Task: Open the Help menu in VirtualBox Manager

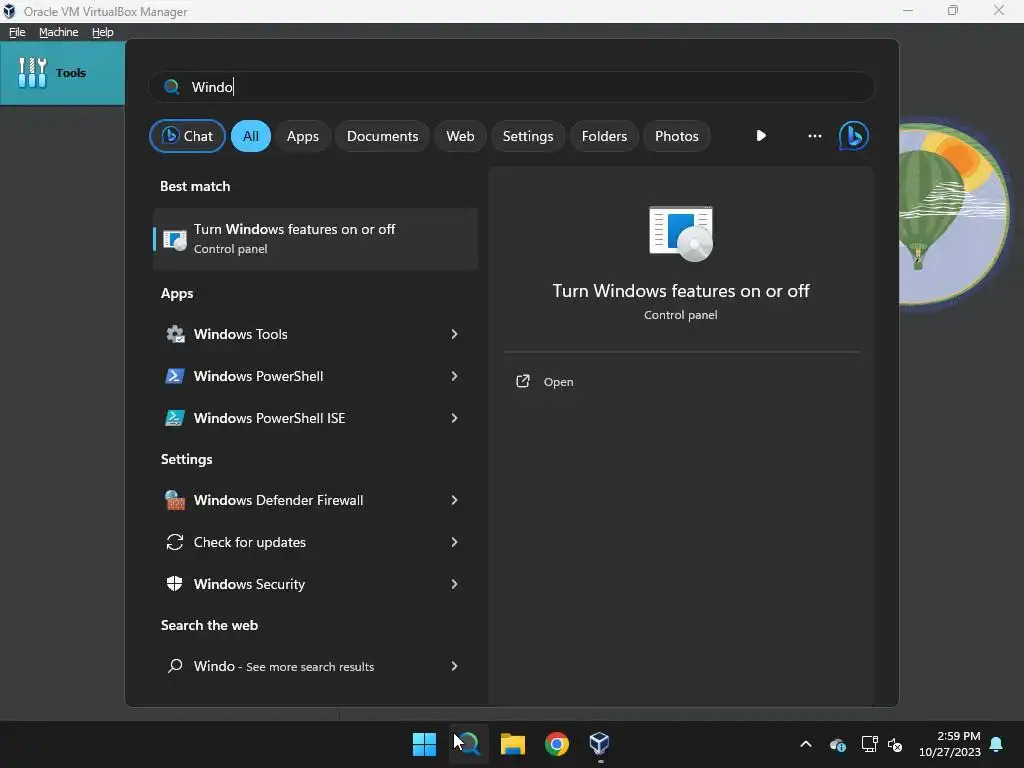Action: click(103, 32)
